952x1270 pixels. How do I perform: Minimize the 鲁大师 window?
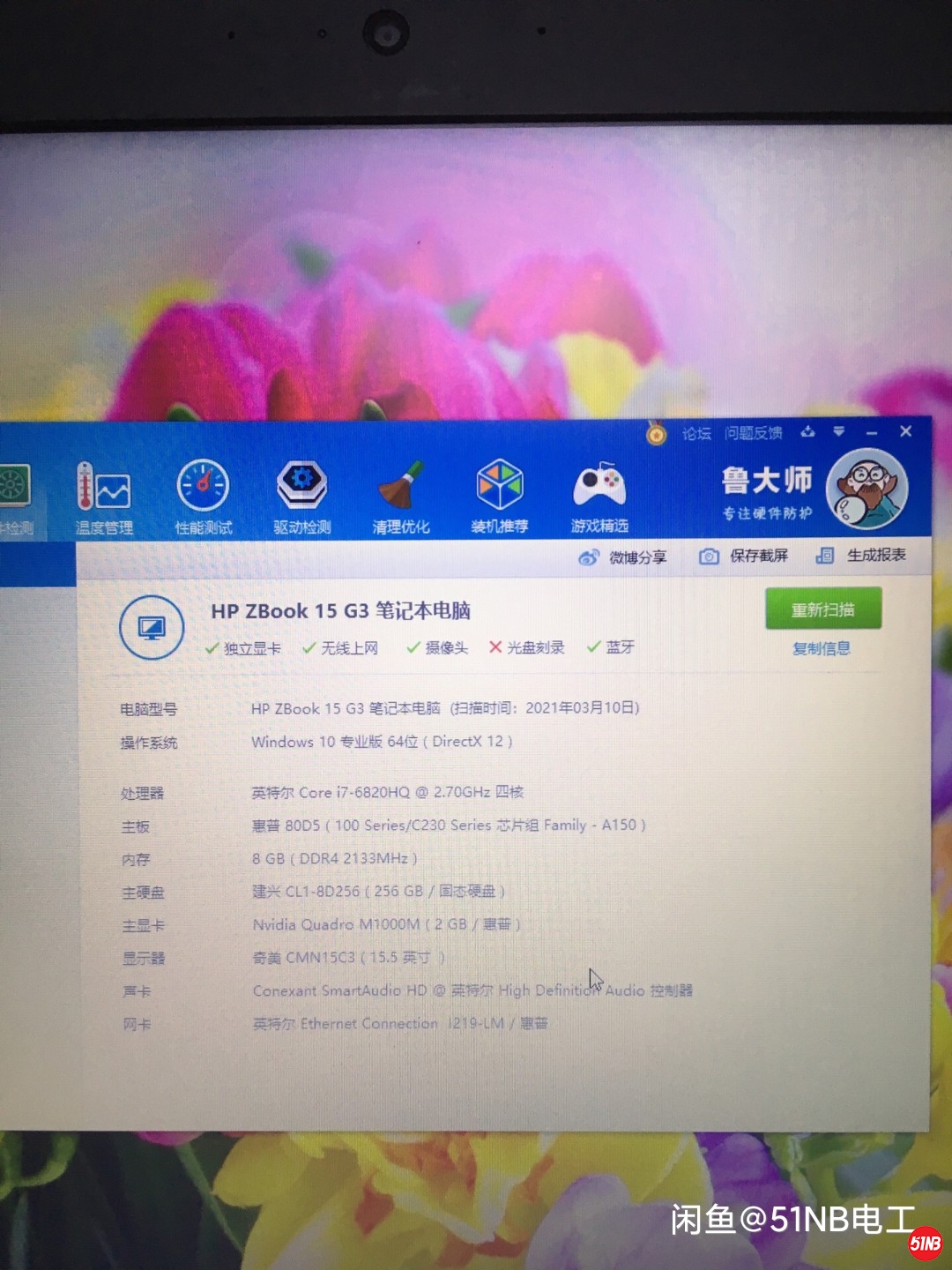(872, 432)
